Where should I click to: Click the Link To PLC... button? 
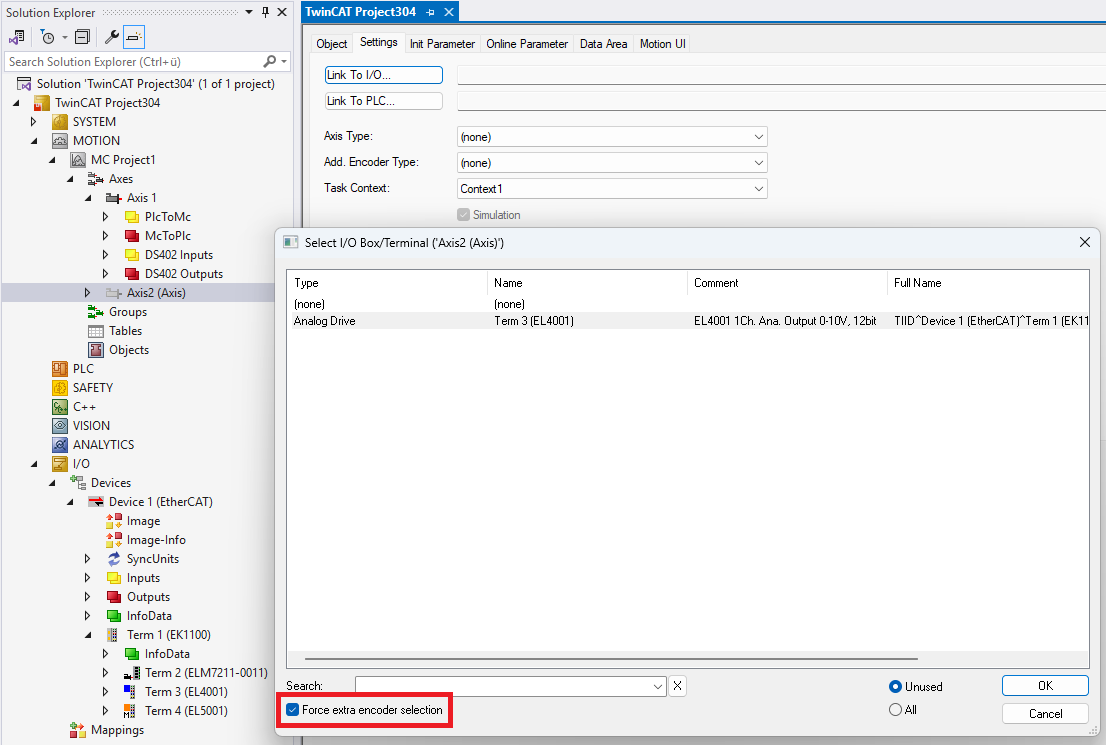384,101
